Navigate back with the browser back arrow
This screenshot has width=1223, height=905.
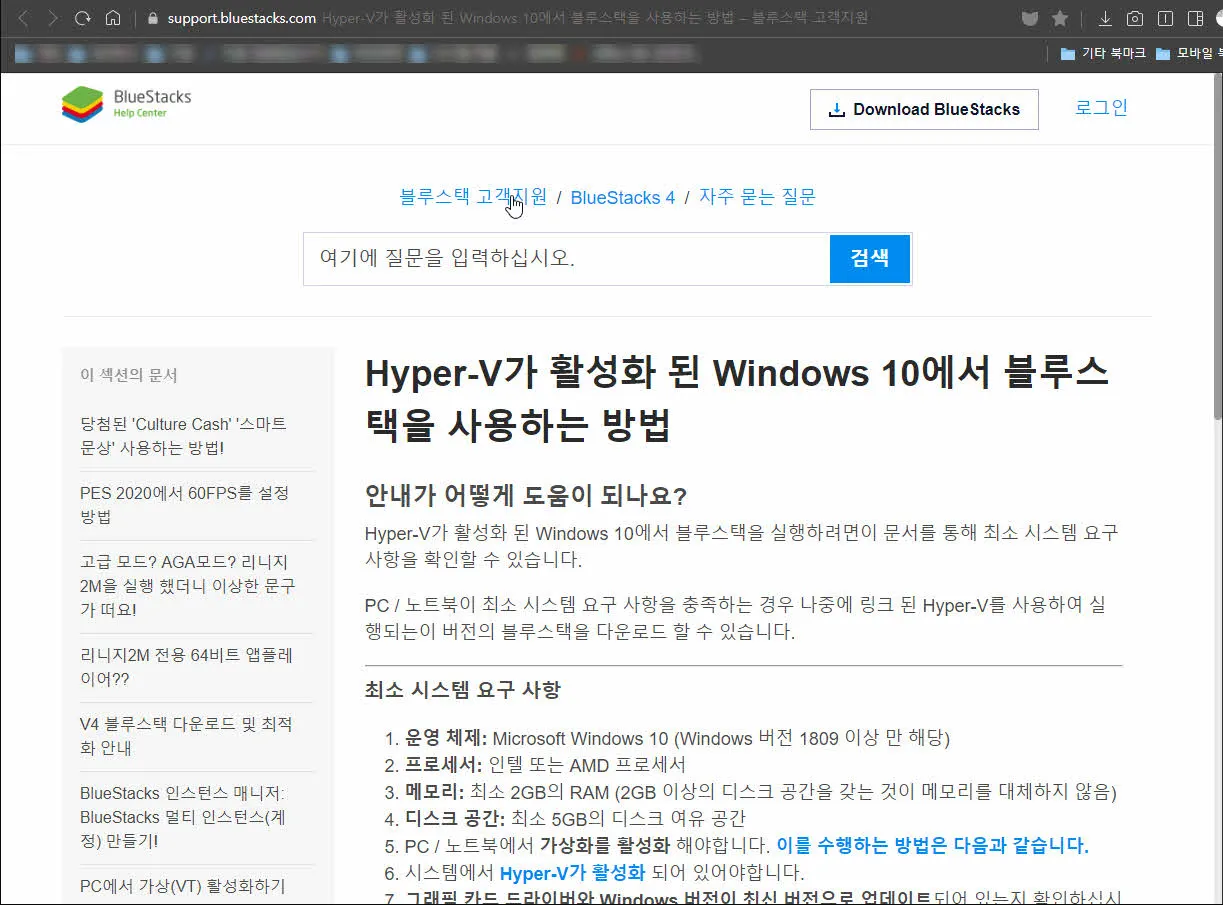click(x=20, y=17)
